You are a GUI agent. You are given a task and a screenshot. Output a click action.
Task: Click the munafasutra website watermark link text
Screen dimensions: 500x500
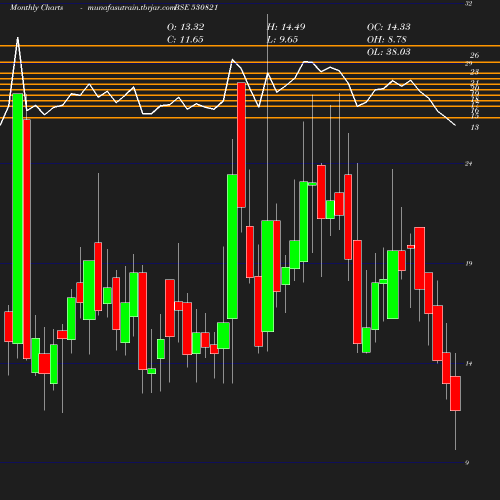pyautogui.click(x=131, y=7)
